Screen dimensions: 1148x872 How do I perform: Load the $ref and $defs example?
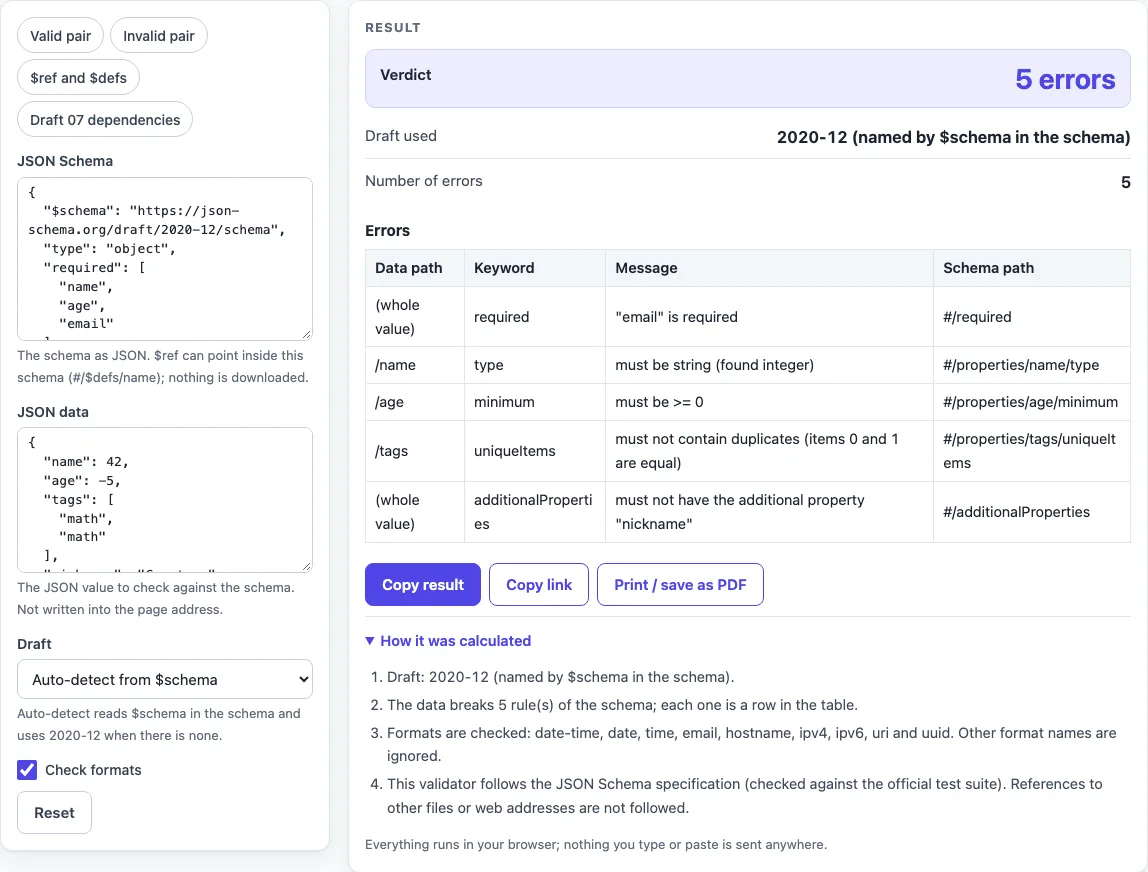[78, 78]
